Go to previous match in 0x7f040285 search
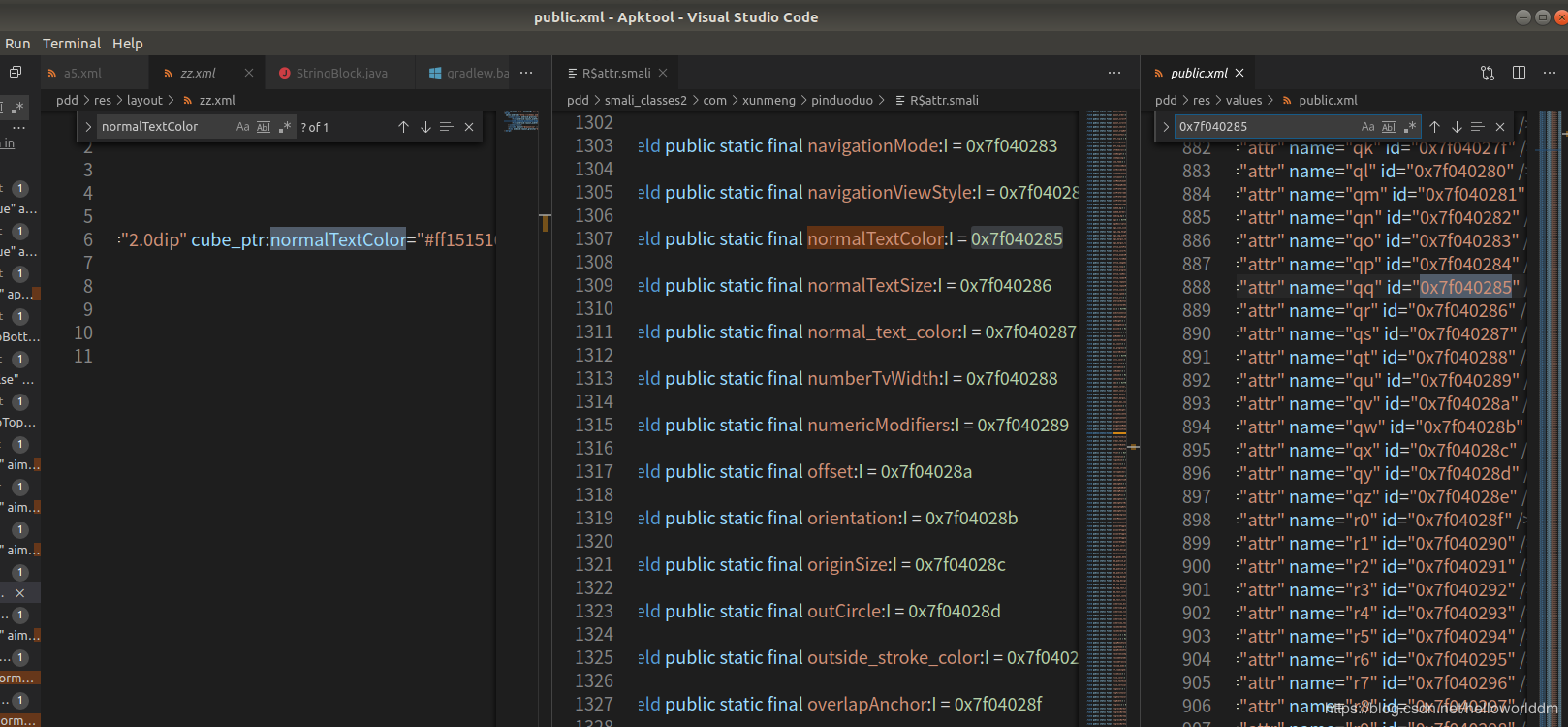The width and height of the screenshot is (1568, 727). (x=1435, y=127)
